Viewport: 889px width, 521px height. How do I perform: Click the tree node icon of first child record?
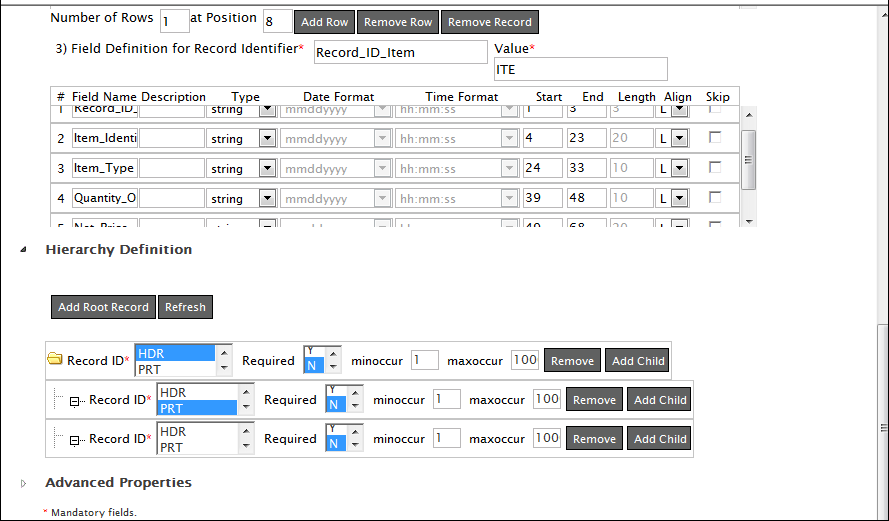75,401
